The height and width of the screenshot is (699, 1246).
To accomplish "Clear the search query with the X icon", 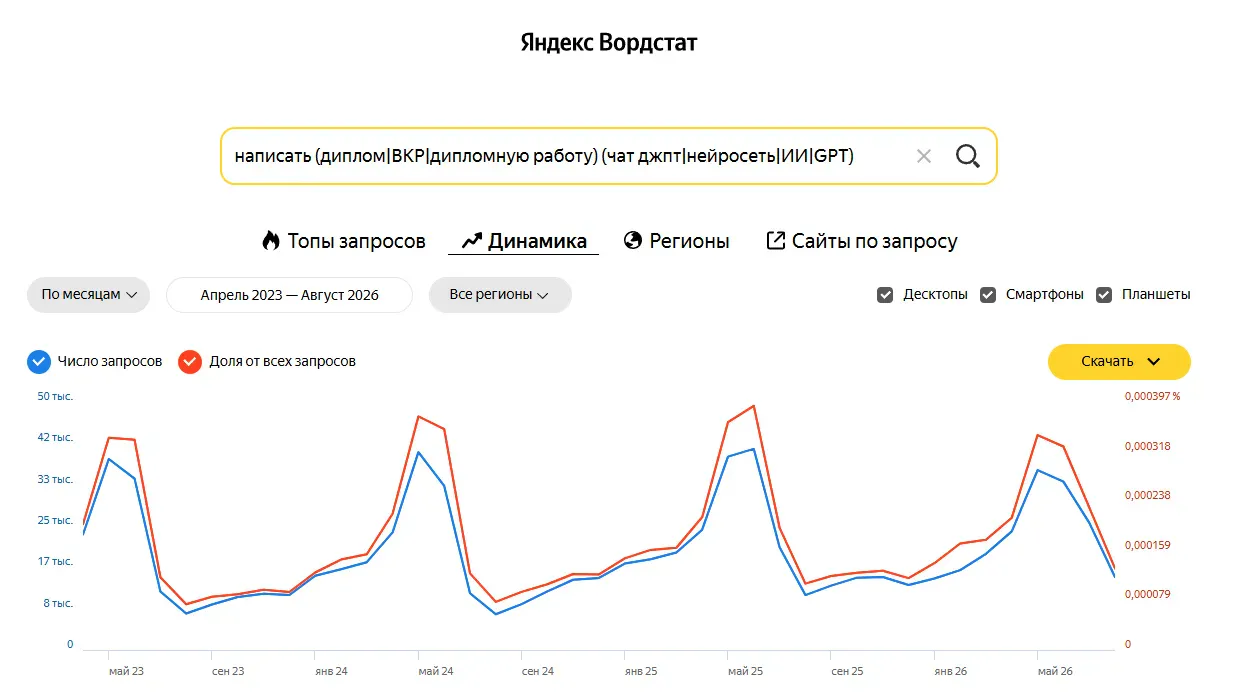I will (x=924, y=156).
